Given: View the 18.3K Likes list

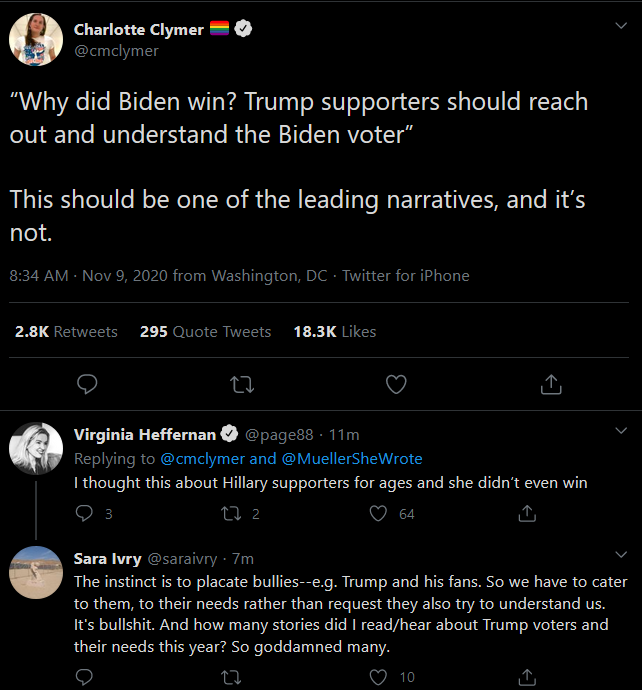Looking at the screenshot, I should 335,331.
